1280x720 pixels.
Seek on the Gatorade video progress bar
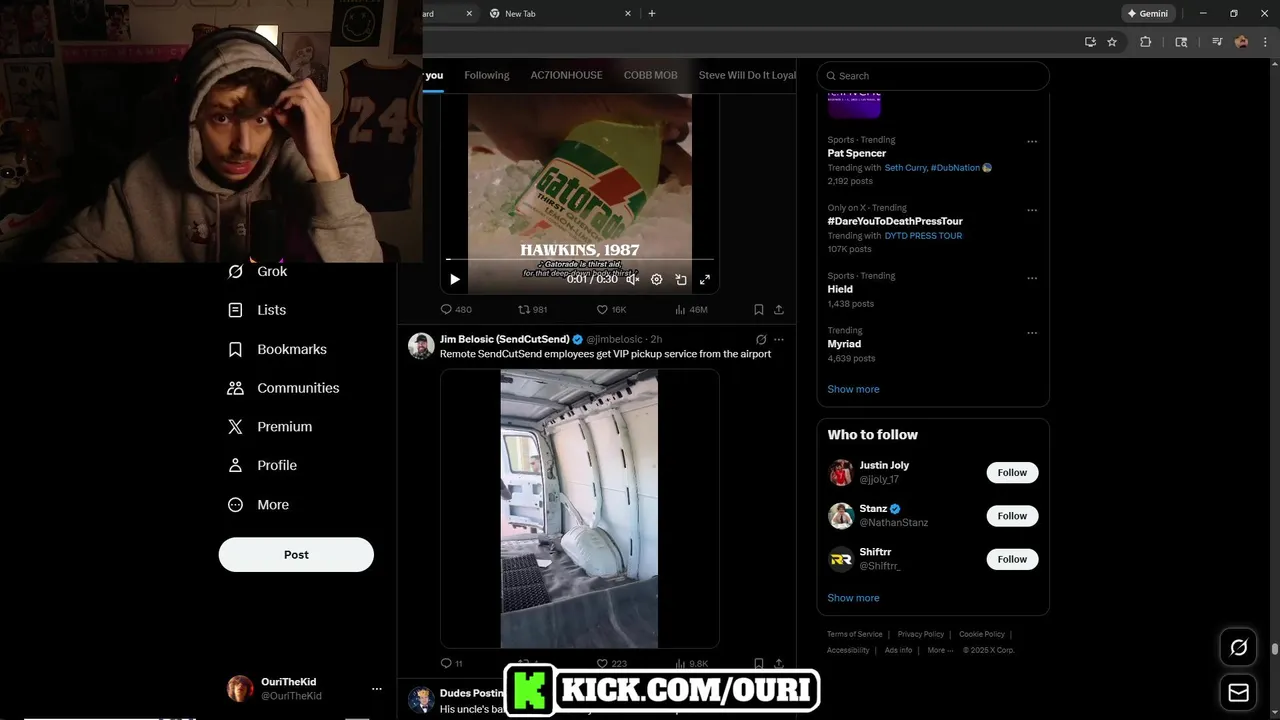(580, 260)
